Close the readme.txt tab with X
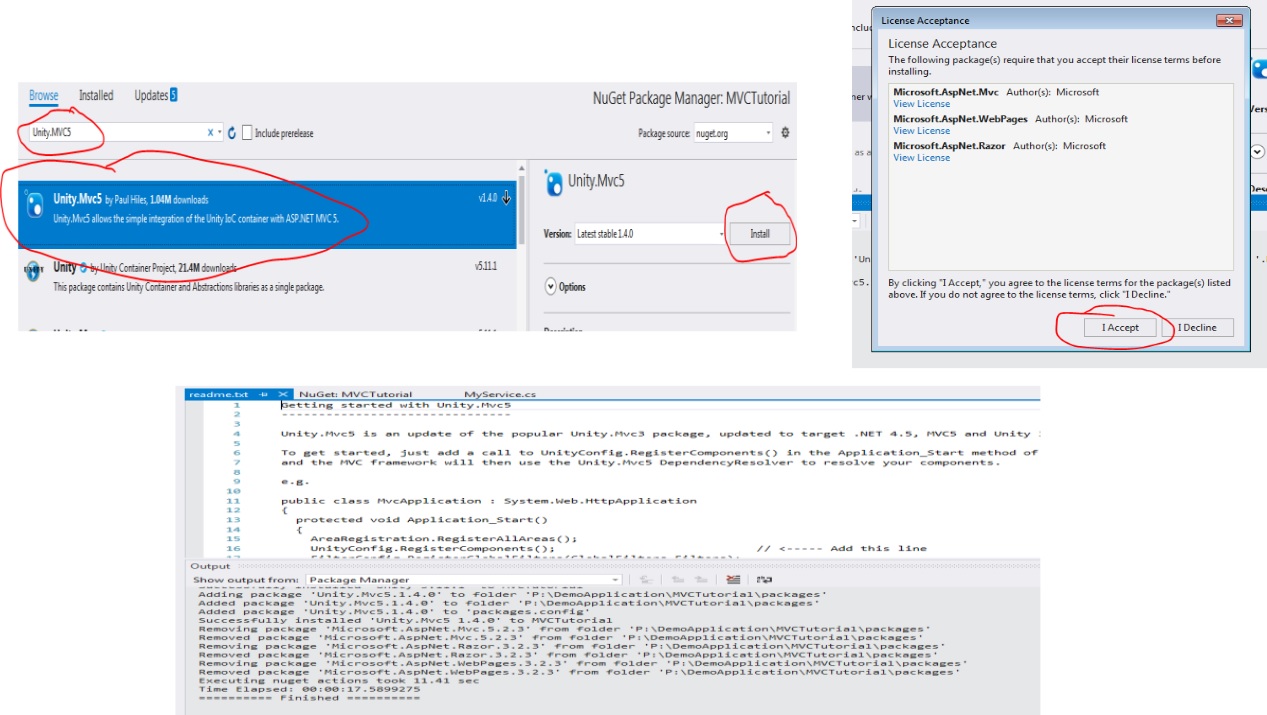This screenshot has height=715, width=1267. click(x=283, y=395)
